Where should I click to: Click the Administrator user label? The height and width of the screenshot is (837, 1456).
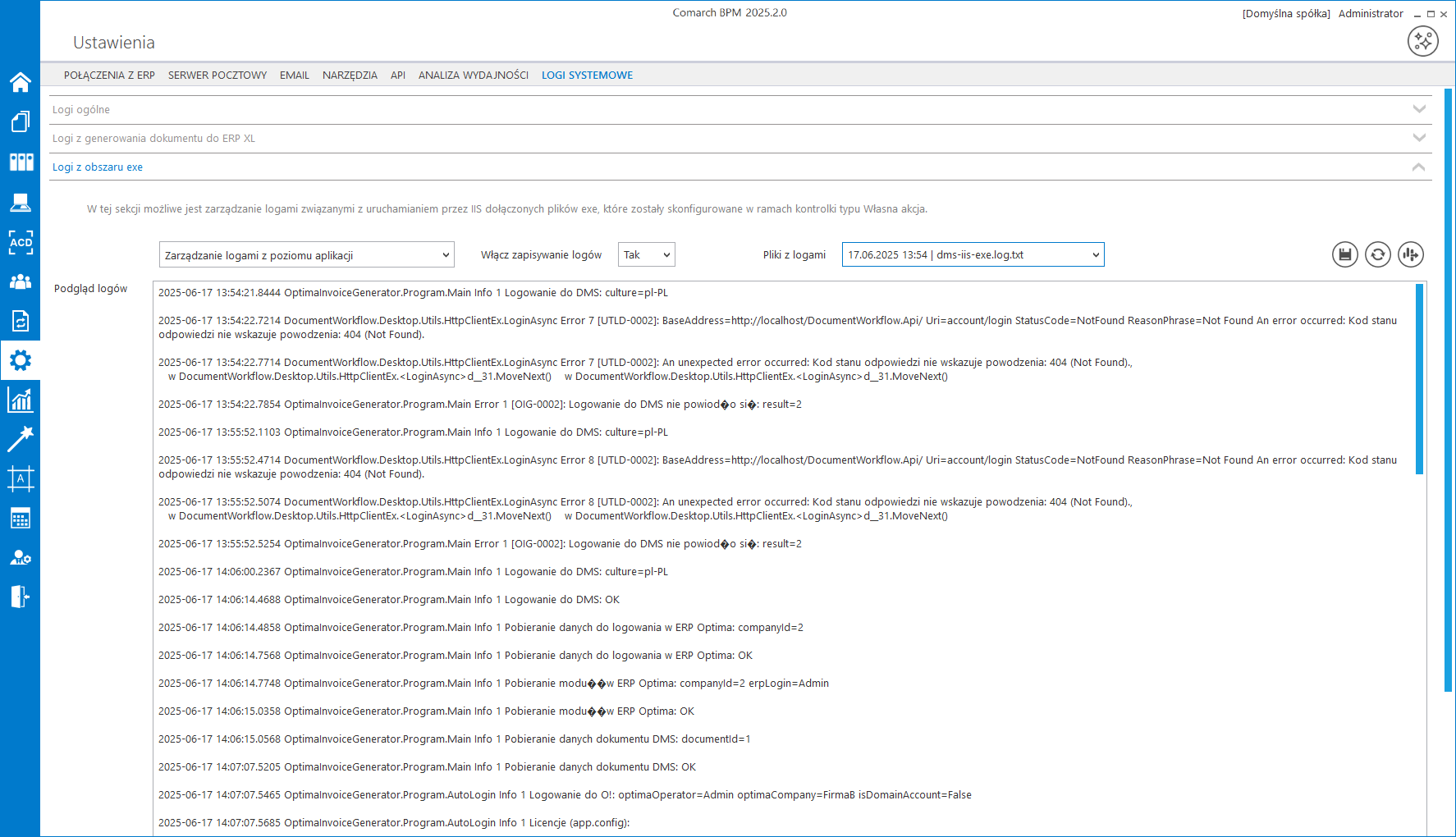1371,13
